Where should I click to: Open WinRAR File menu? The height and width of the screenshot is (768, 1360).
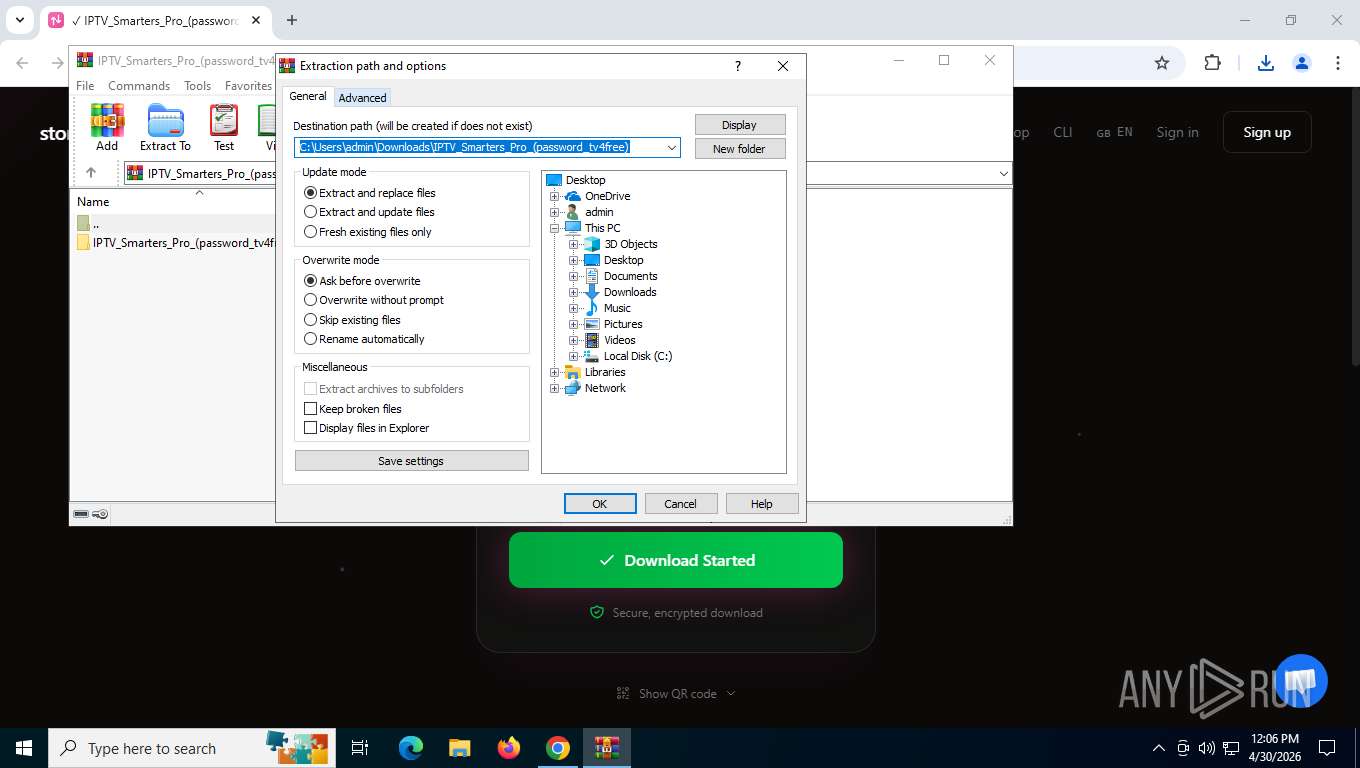85,86
